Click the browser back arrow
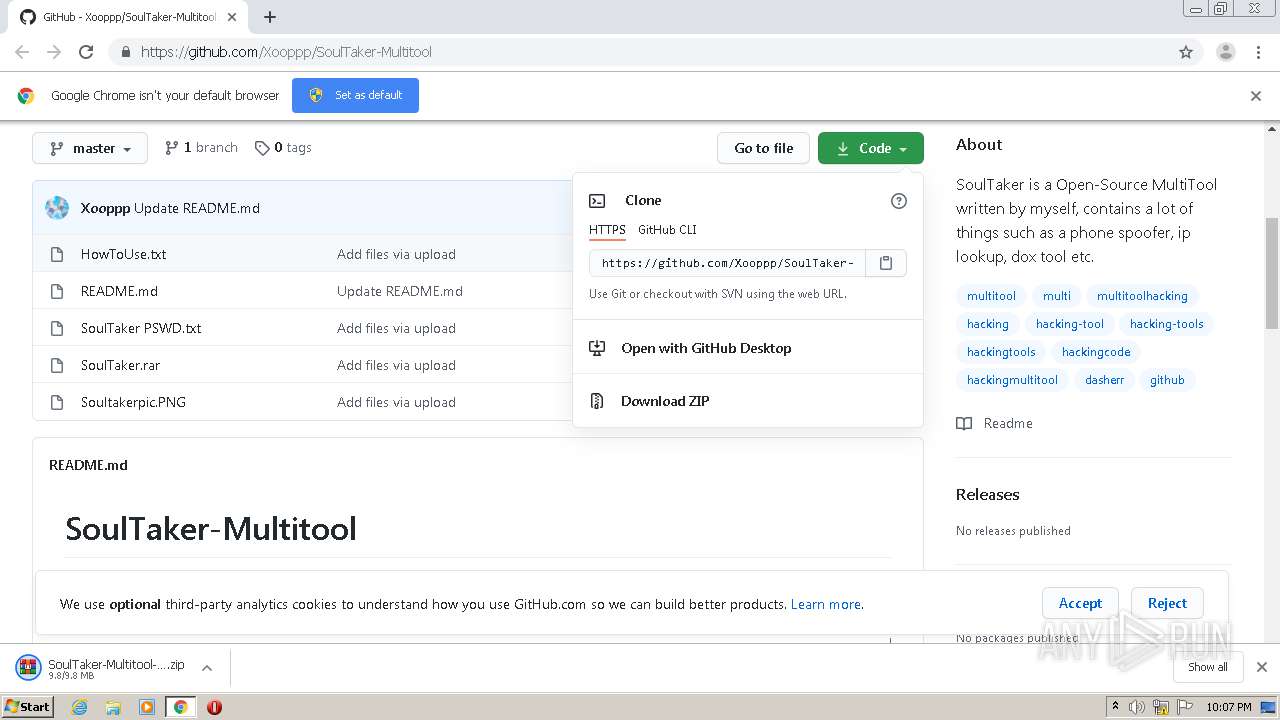 click(x=22, y=52)
